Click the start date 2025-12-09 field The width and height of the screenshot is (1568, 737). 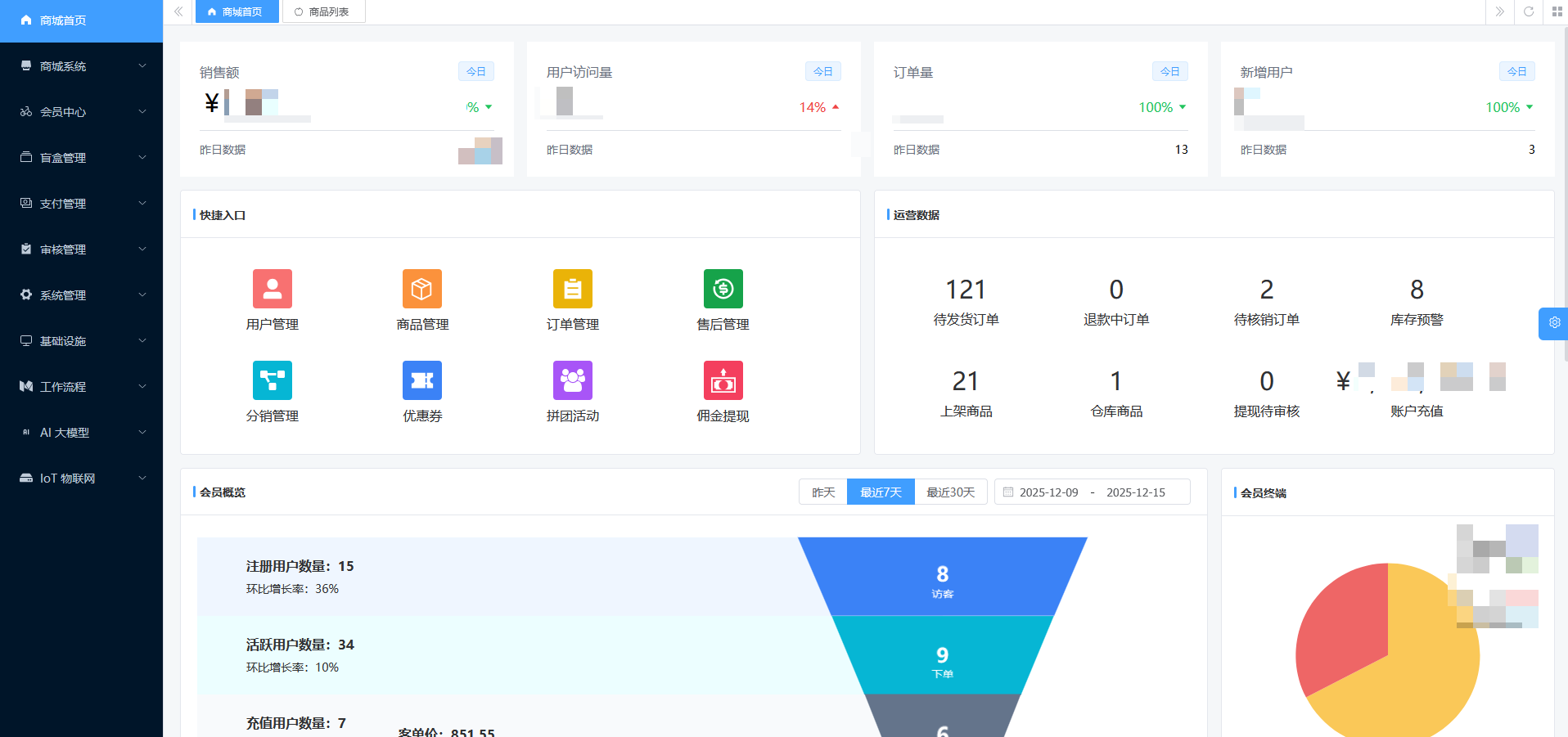click(x=1048, y=492)
